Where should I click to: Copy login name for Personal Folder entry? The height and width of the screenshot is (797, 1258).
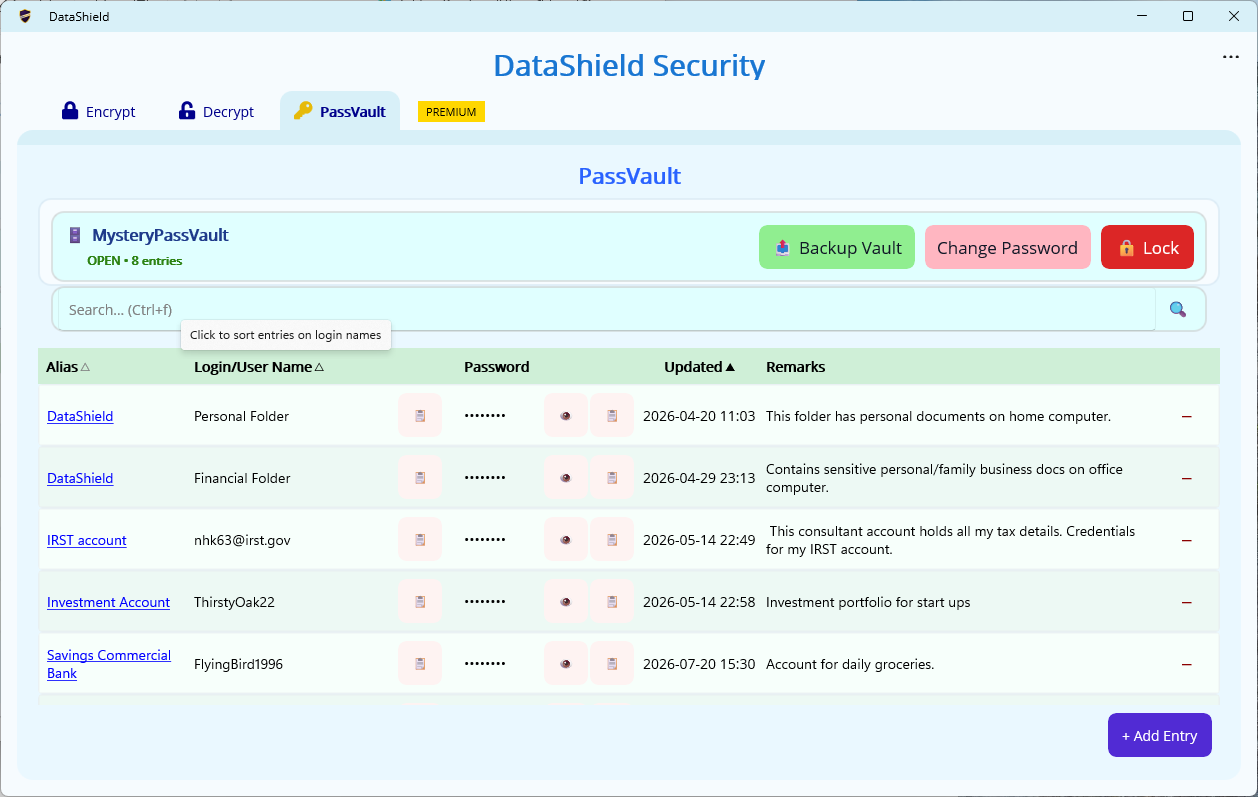420,415
